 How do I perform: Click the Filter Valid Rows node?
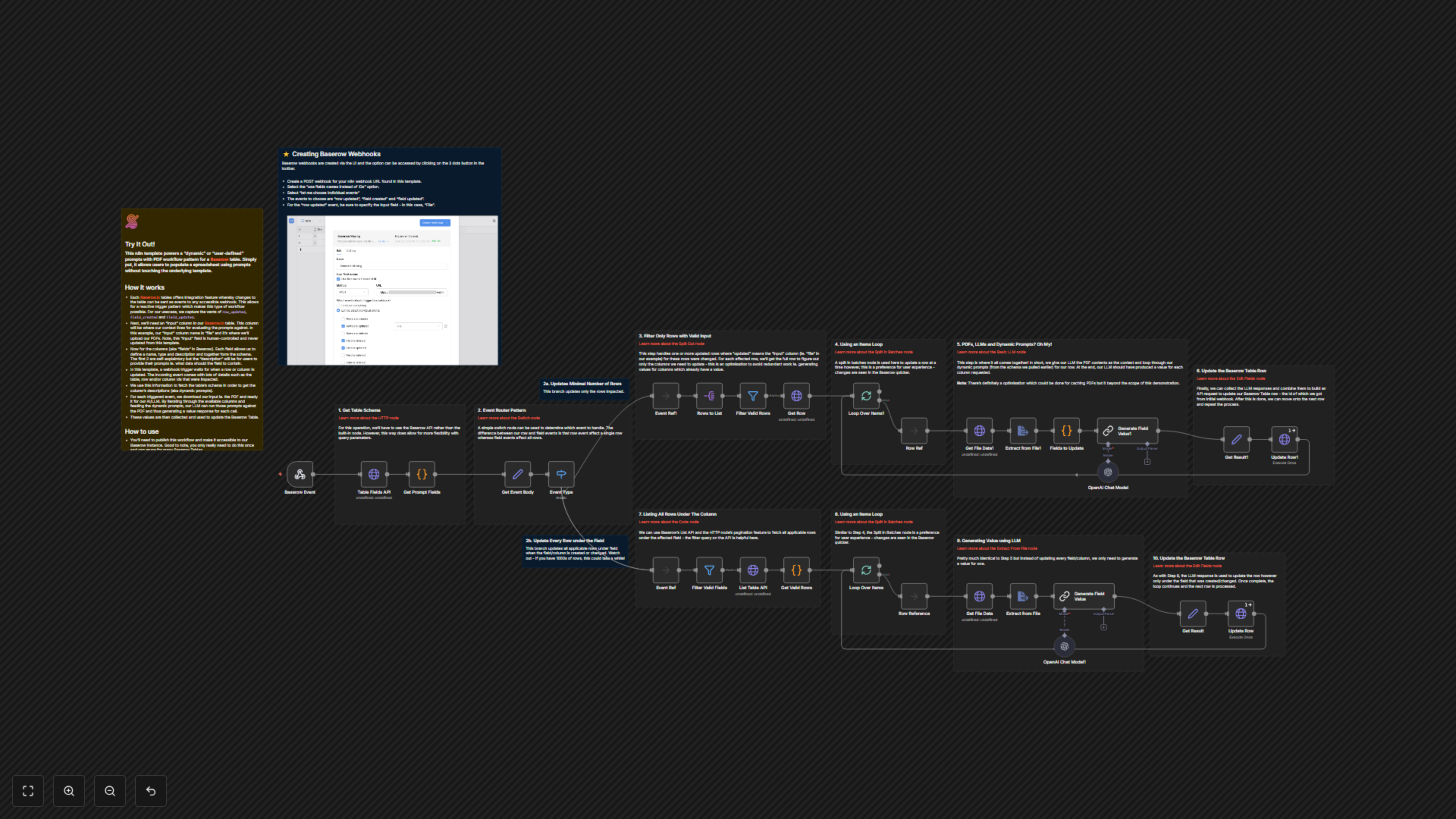click(x=752, y=395)
